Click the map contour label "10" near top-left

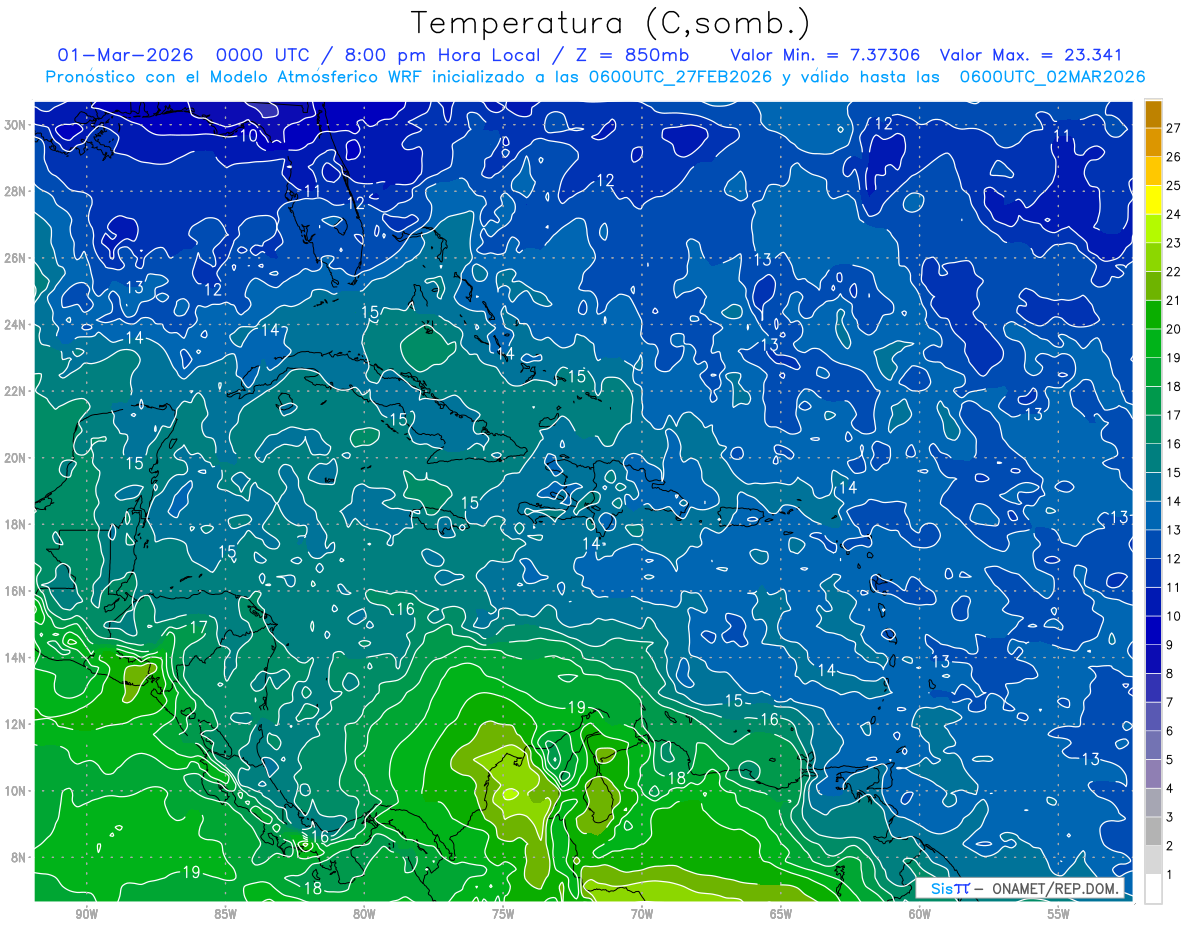tap(248, 136)
